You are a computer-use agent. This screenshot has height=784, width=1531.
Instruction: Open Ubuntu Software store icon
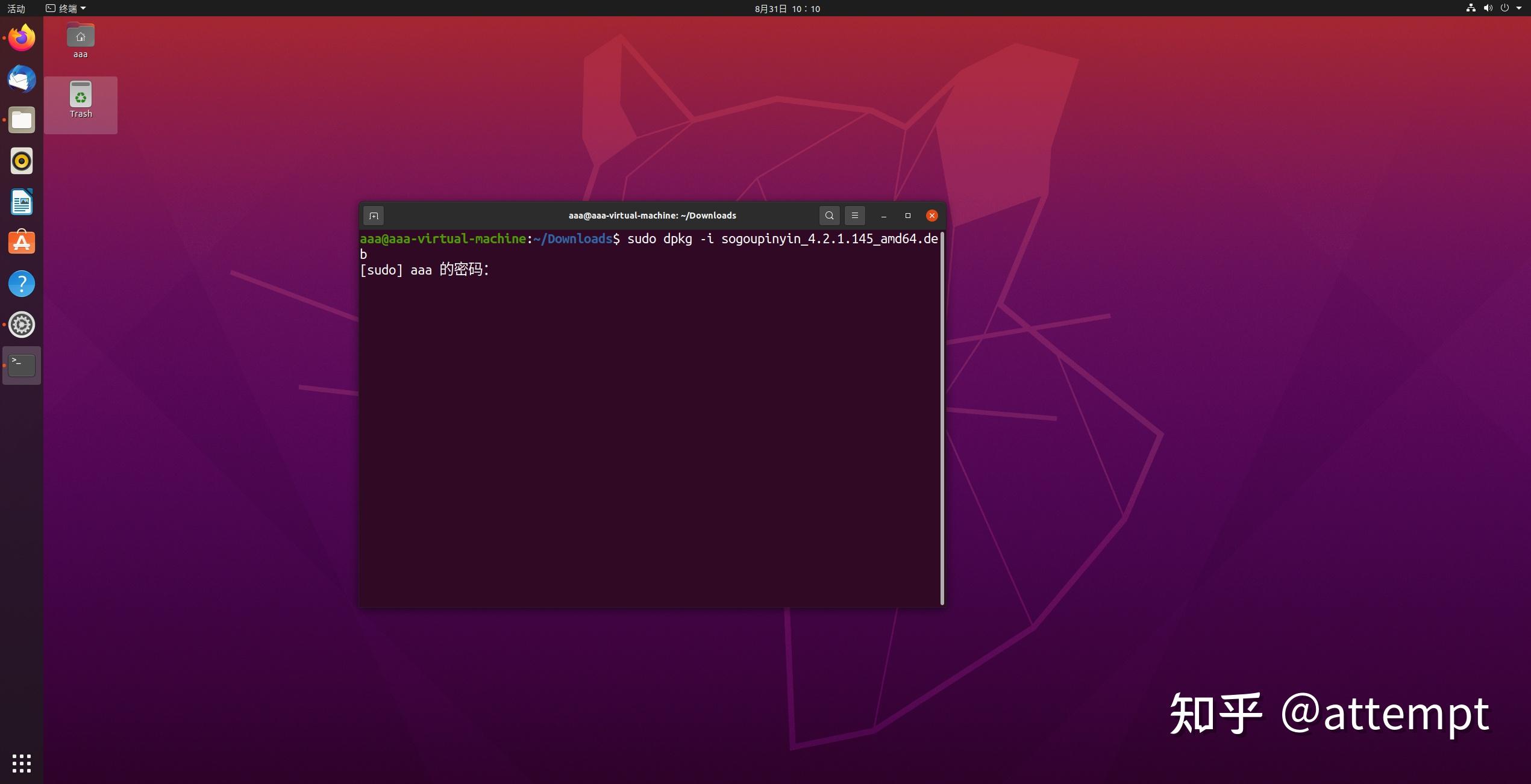[22, 243]
